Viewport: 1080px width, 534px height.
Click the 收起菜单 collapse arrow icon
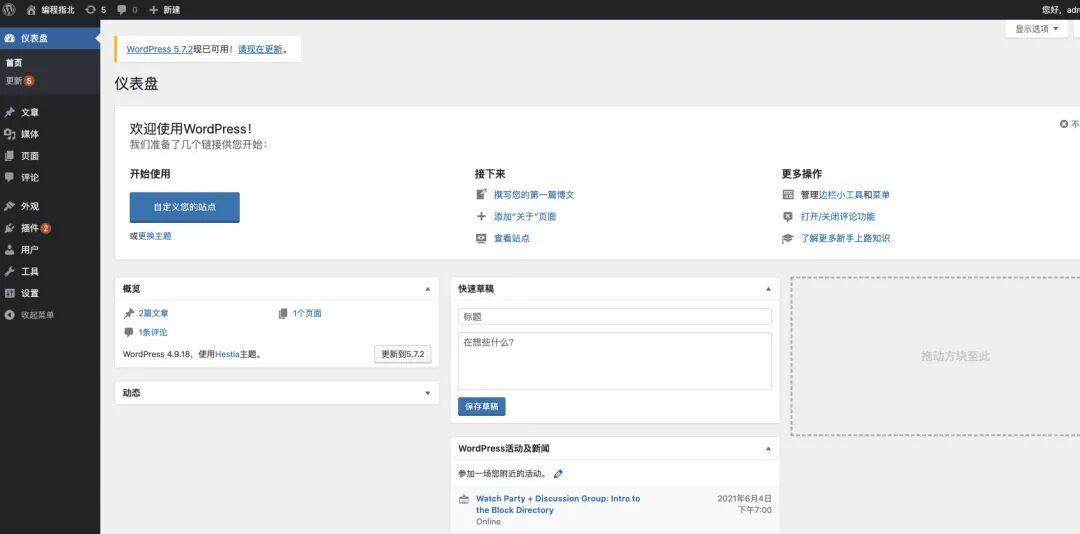coord(10,315)
